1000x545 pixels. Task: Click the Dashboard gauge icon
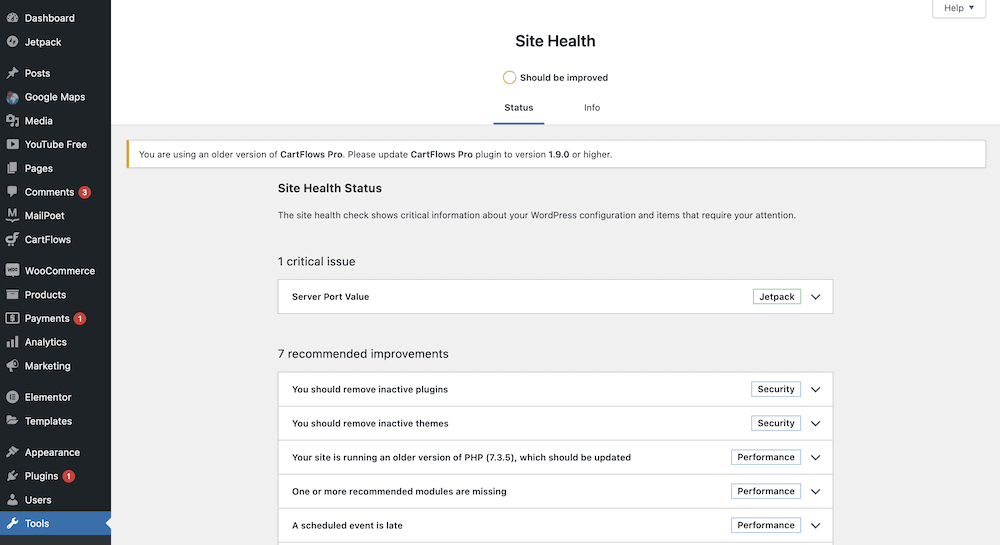(12, 18)
